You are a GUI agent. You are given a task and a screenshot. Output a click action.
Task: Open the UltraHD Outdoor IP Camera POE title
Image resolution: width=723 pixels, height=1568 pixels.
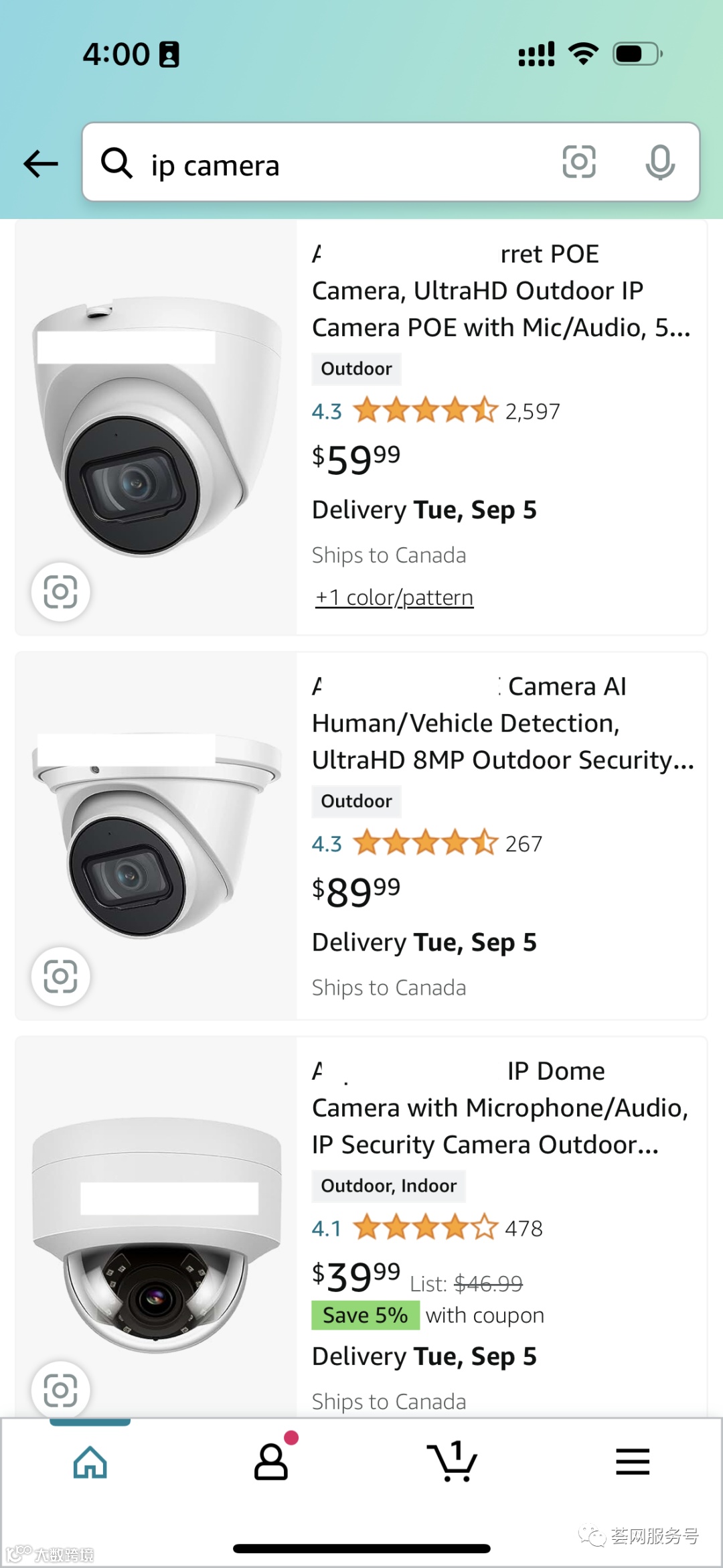[x=501, y=291]
